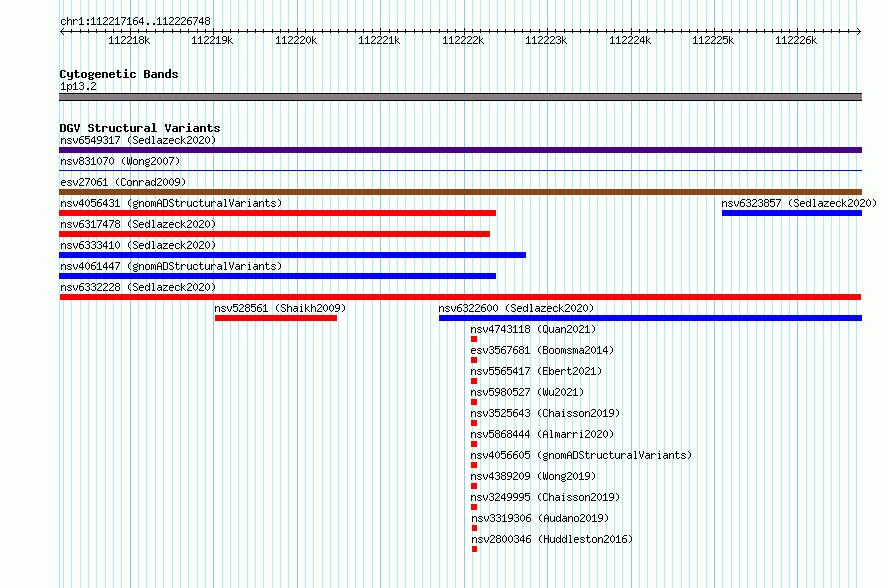Open nsv5868444 (Almarri2020) label
Image resolution: width=890 pixels, height=588 pixels.
click(542, 434)
